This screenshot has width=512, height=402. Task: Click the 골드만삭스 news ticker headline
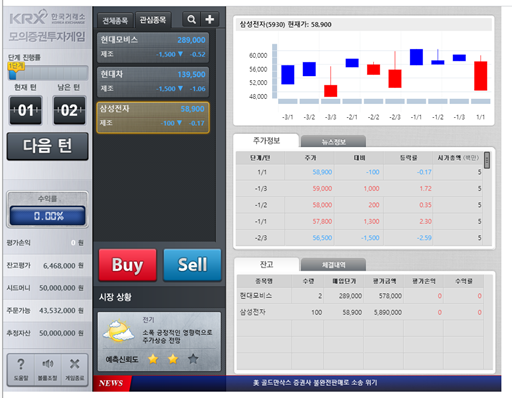[x=315, y=383]
